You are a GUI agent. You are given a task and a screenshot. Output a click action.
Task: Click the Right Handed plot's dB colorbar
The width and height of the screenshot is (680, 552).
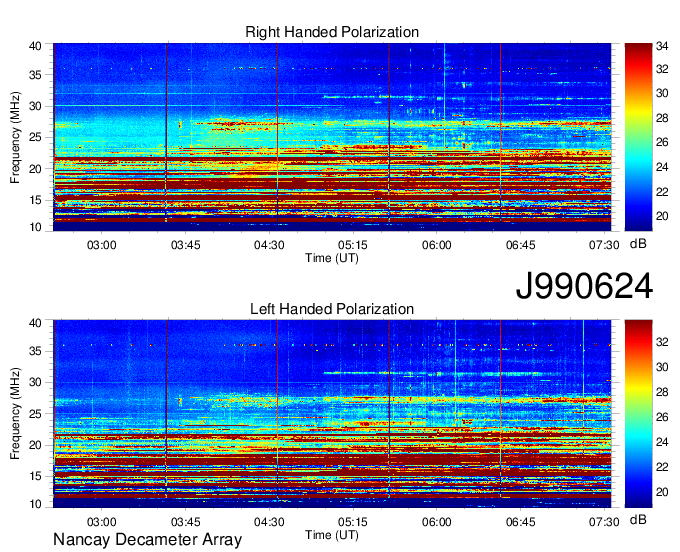(638, 137)
